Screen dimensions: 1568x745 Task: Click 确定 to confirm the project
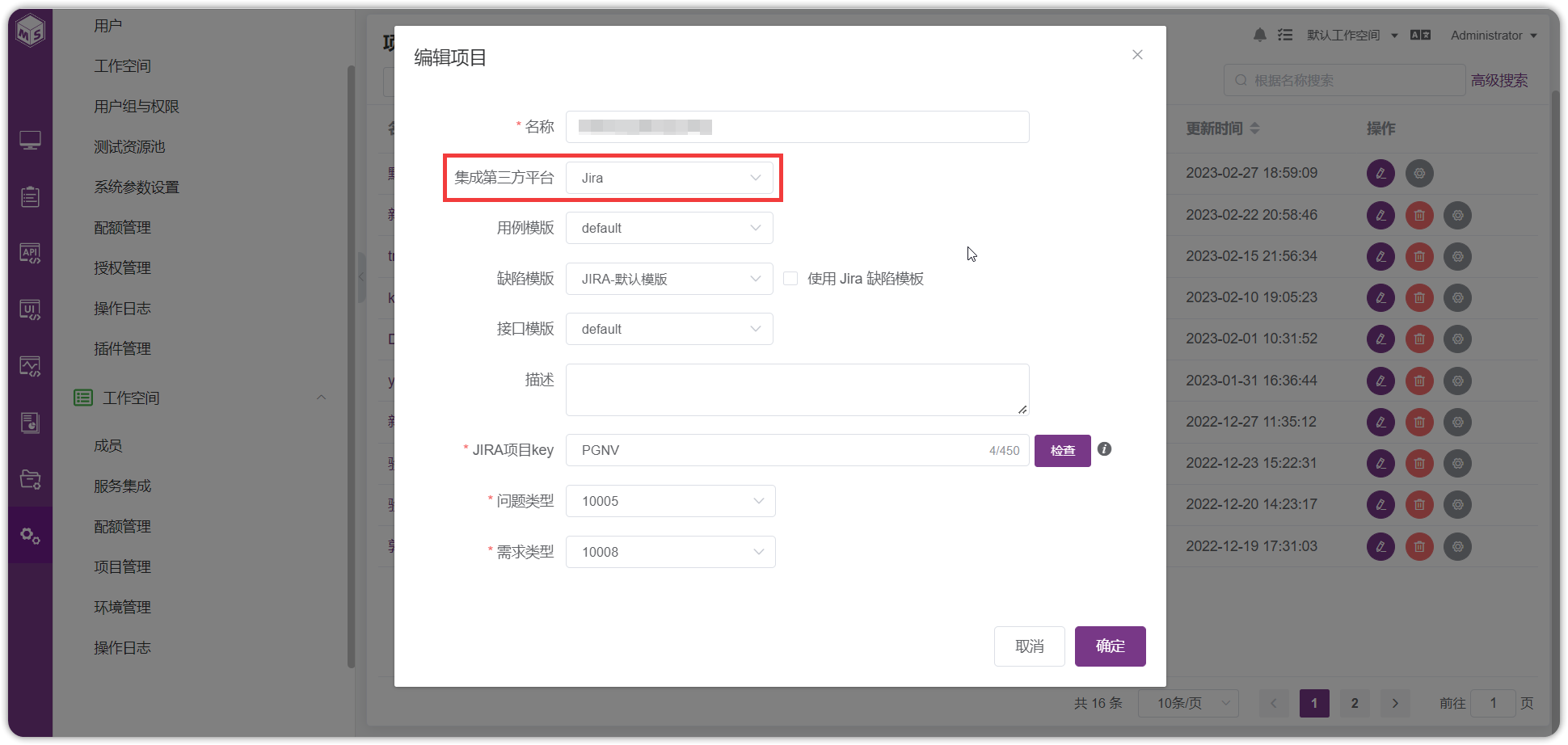point(1111,646)
